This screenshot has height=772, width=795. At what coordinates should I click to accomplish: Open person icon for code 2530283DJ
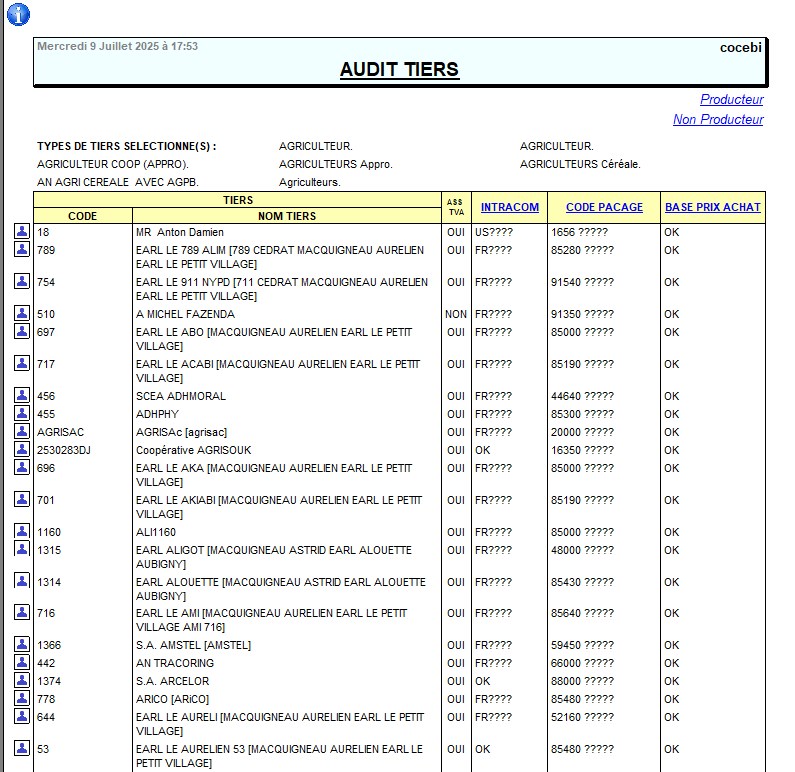pyautogui.click(x=22, y=449)
